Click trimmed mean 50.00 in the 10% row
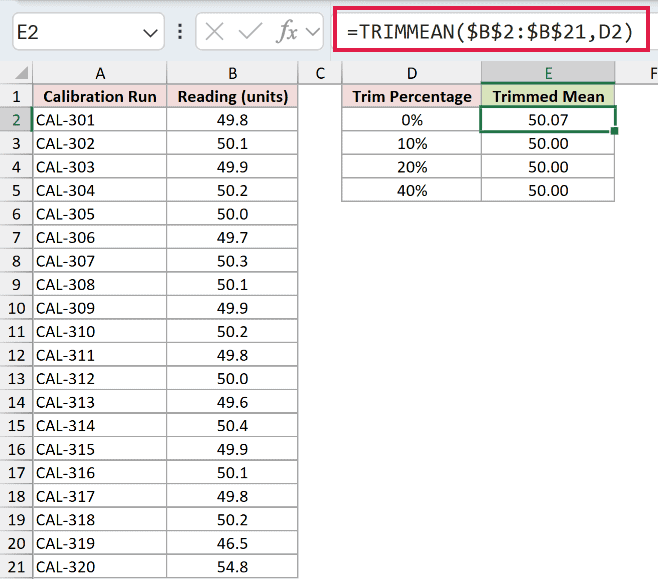The width and height of the screenshot is (658, 579). [x=548, y=143]
